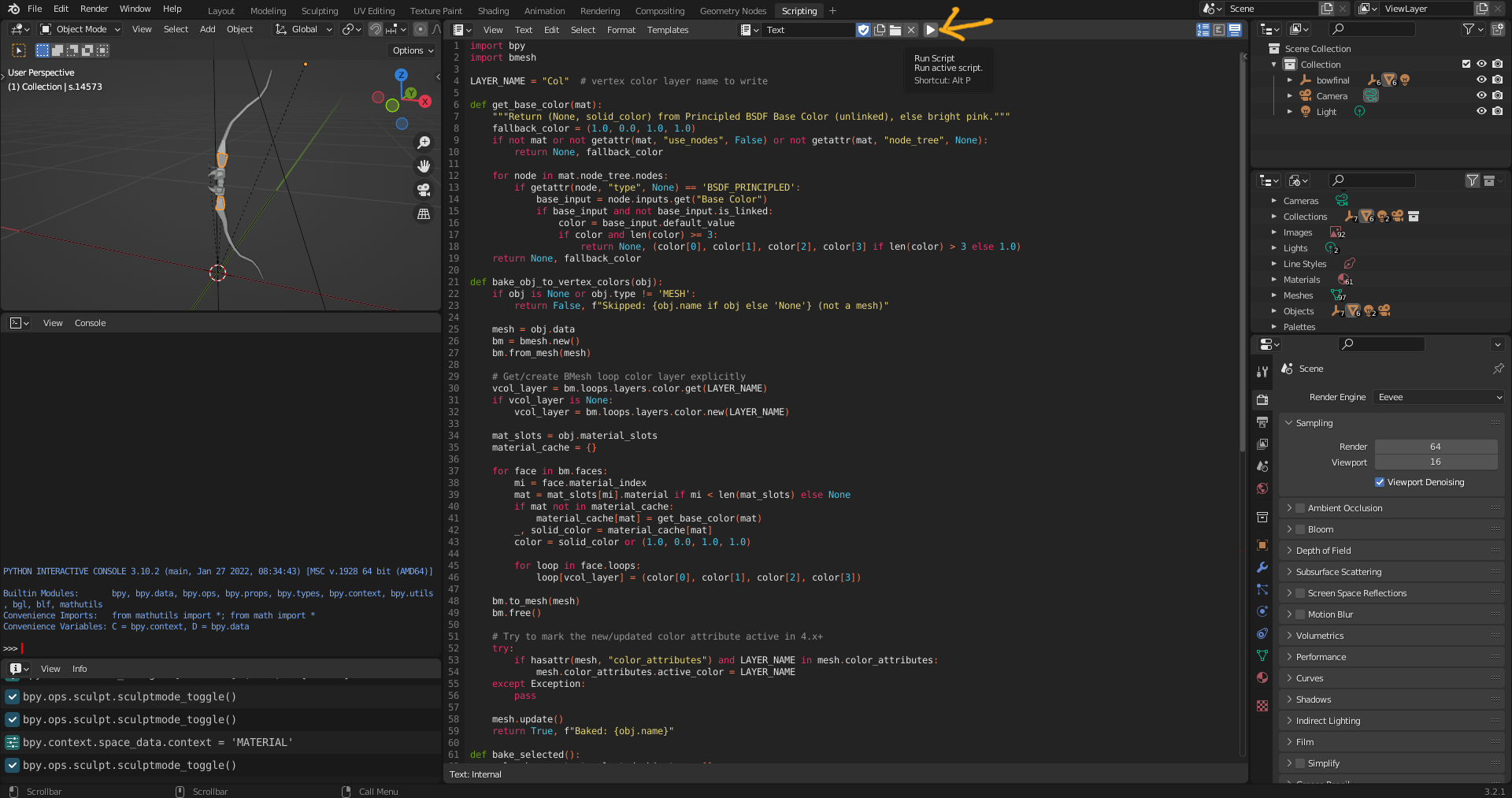The width and height of the screenshot is (1512, 798).
Task: Open the Object Data properties tab
Action: coord(1262,655)
